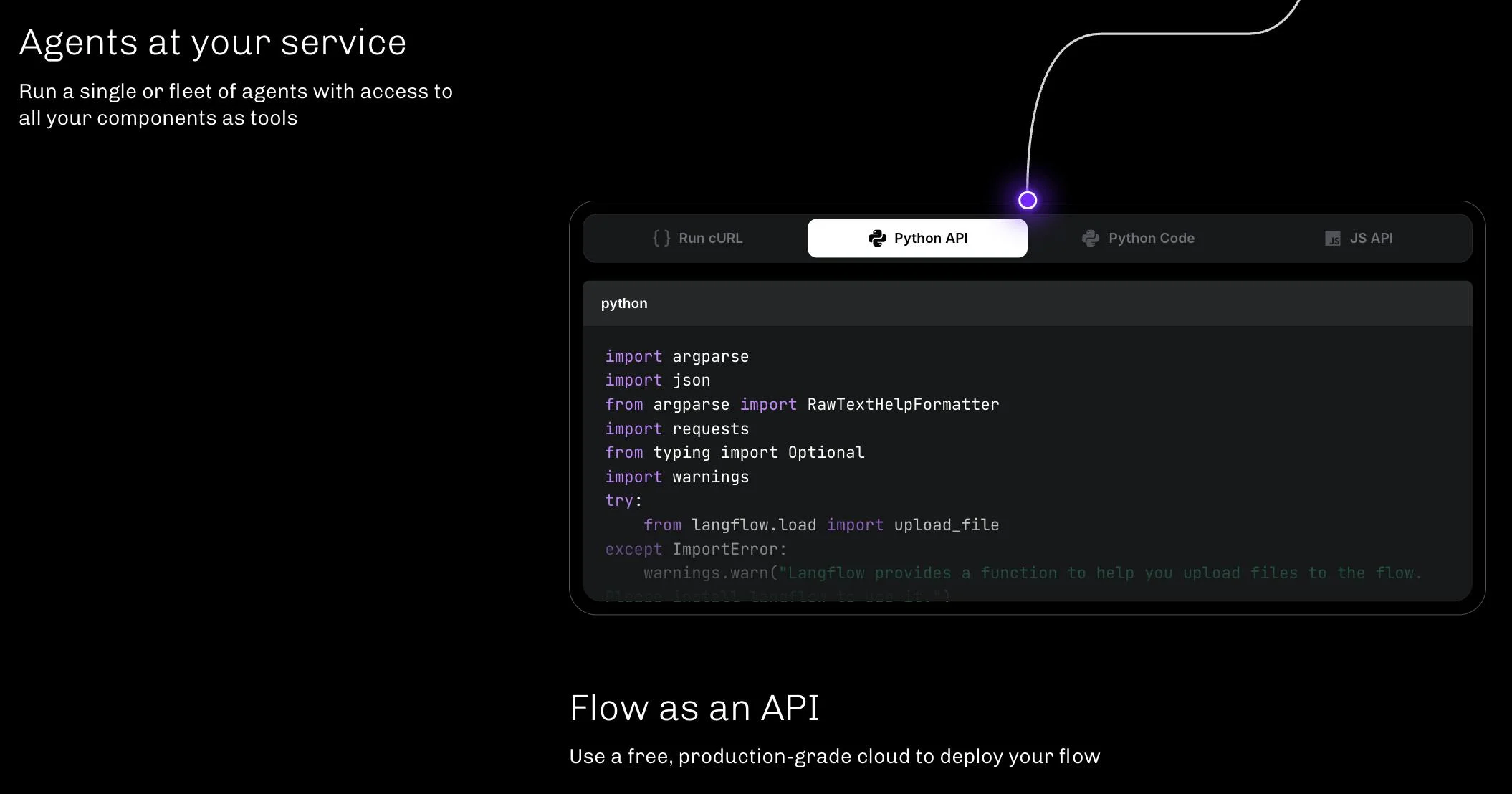The height and width of the screenshot is (794, 1512).
Task: Switch to the Python API tab
Action: 917,238
